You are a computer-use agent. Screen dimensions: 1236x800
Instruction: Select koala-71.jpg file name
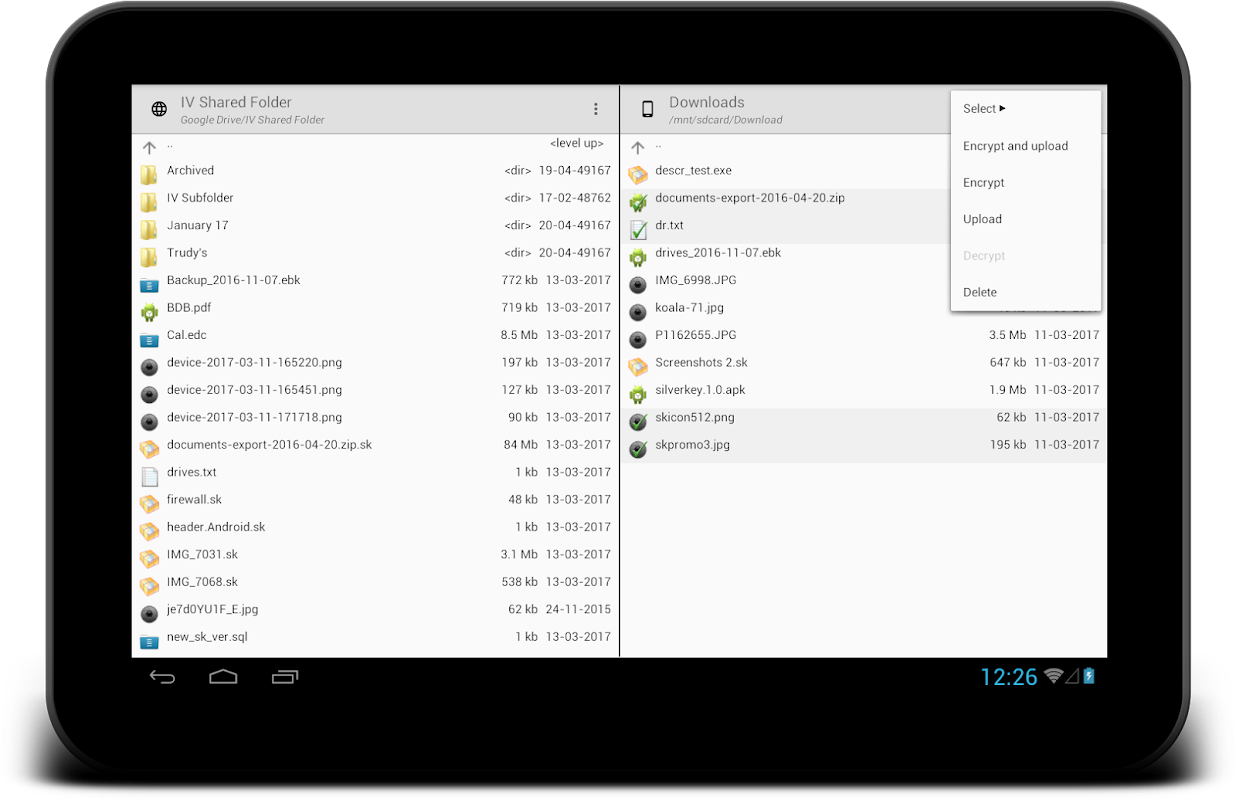point(689,307)
